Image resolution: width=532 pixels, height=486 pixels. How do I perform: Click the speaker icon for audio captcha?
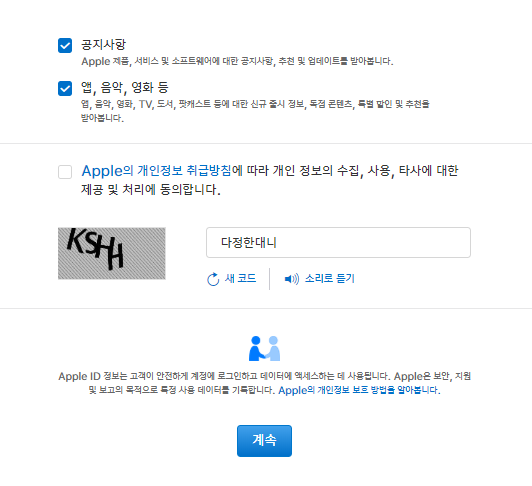pos(292,279)
